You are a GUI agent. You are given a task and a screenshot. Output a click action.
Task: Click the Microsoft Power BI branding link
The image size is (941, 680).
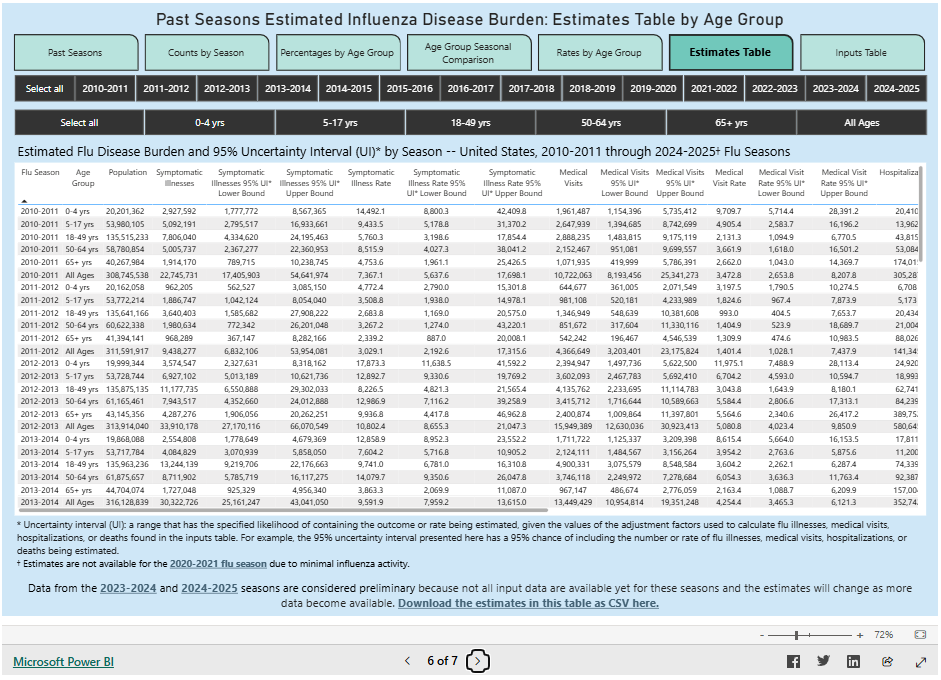[62, 661]
